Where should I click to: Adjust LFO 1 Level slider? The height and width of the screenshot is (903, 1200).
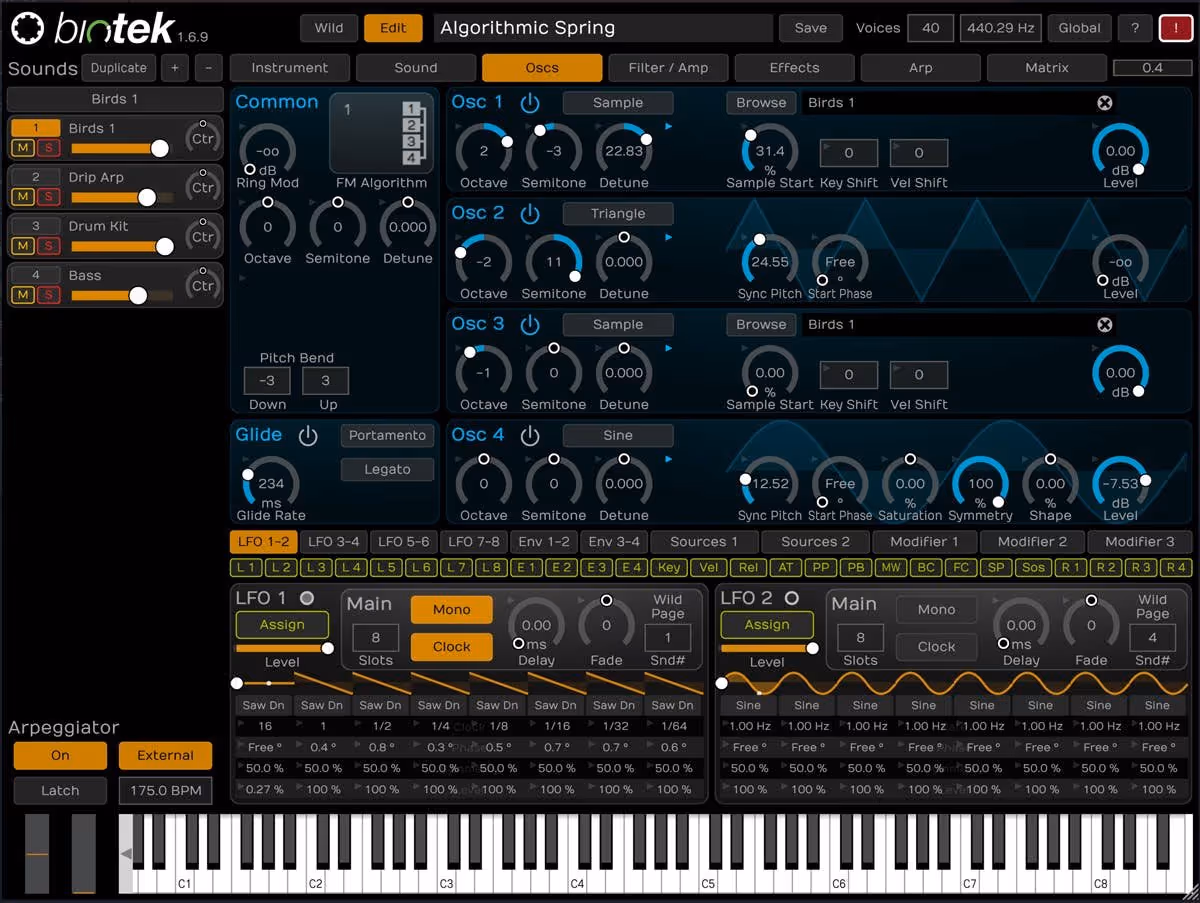click(282, 648)
